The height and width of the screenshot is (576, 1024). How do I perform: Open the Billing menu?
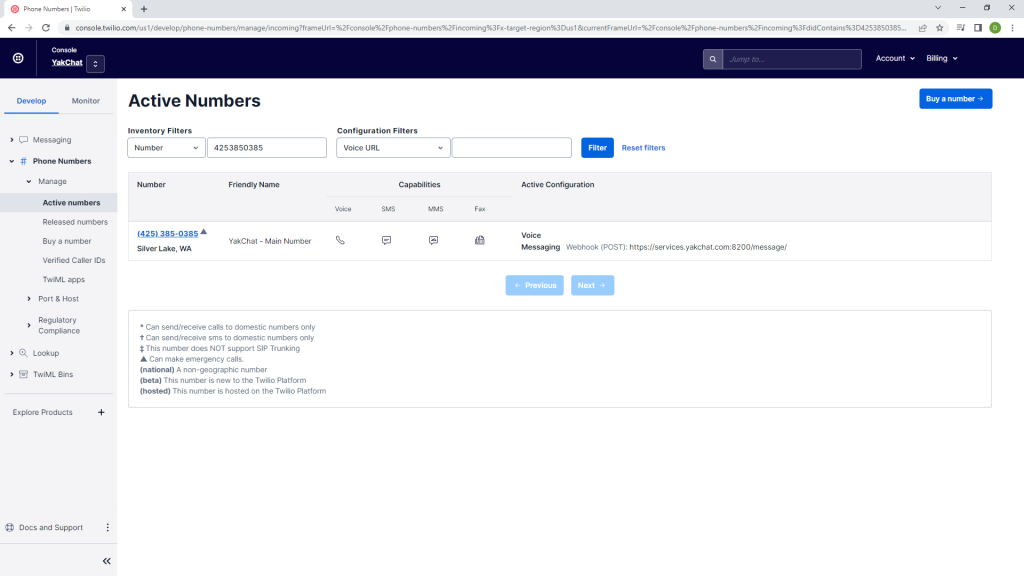941,59
